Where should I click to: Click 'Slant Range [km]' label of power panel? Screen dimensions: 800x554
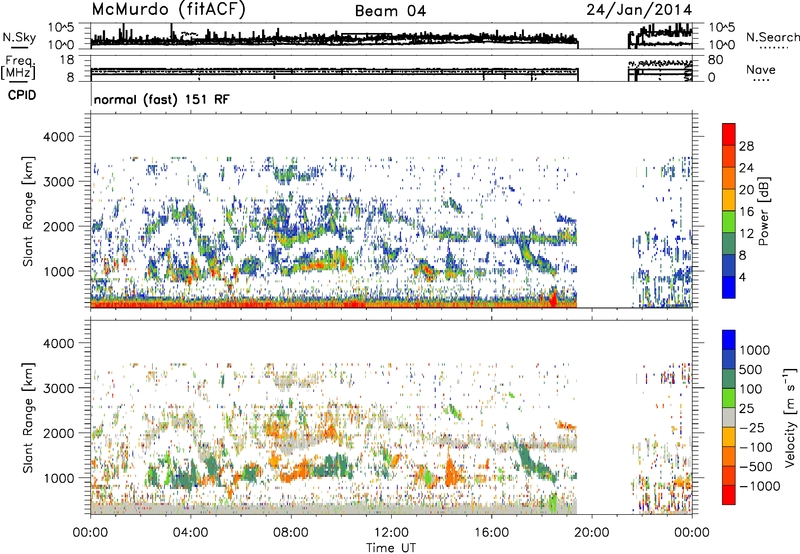click(x=28, y=211)
